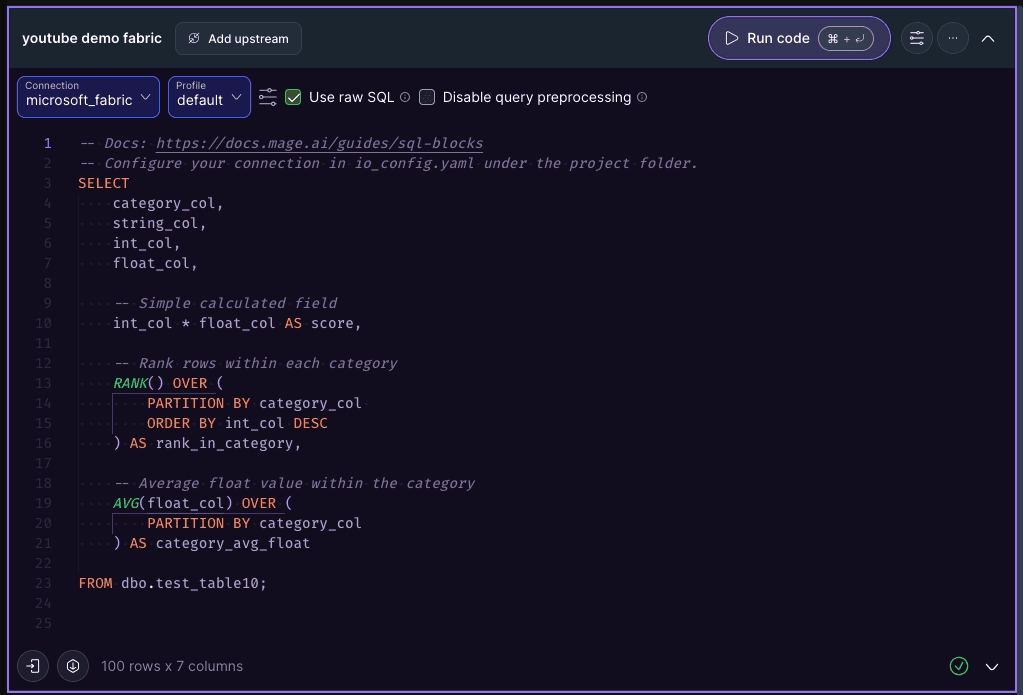Click rank_in_category alias
1023x695 pixels.
pos(224,443)
